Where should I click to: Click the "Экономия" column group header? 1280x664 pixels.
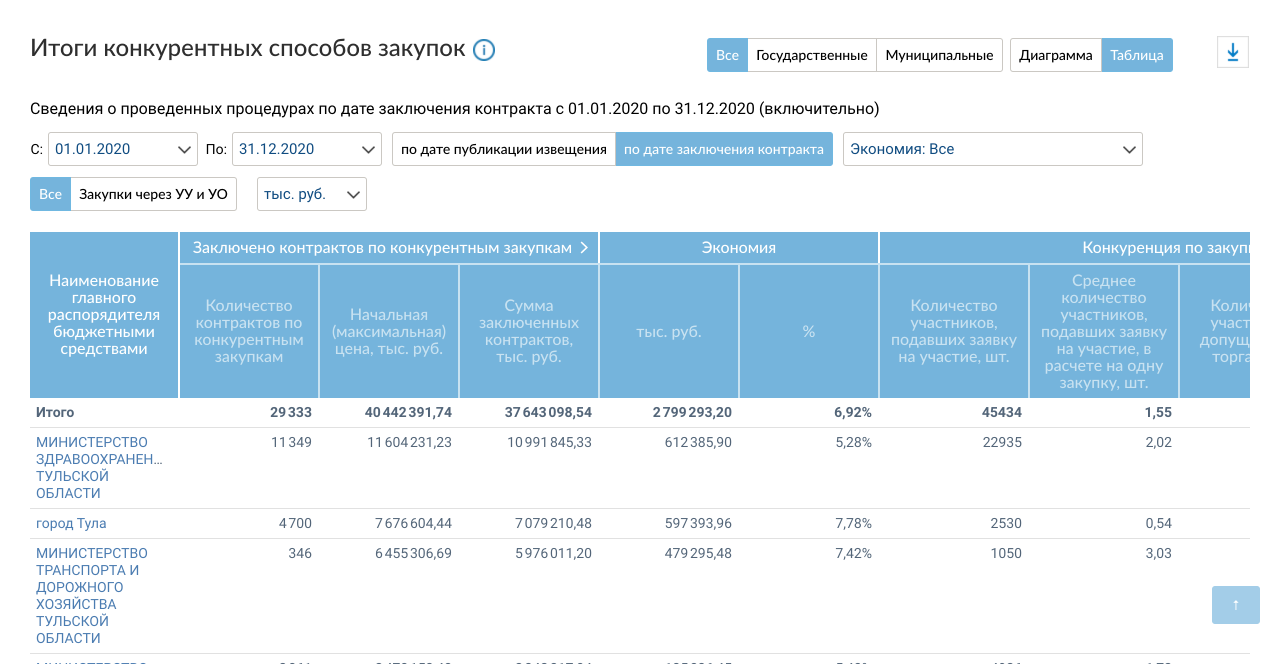(x=738, y=248)
